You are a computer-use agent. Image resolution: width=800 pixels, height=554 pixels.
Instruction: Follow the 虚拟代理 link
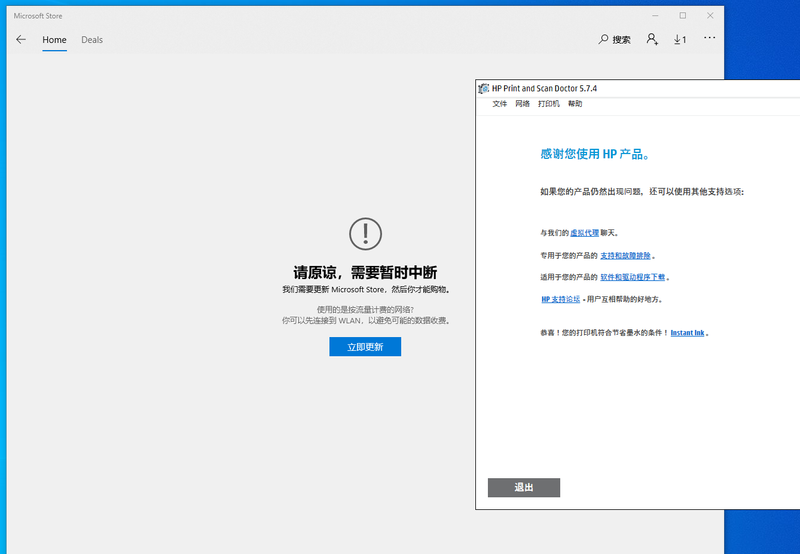(x=584, y=233)
